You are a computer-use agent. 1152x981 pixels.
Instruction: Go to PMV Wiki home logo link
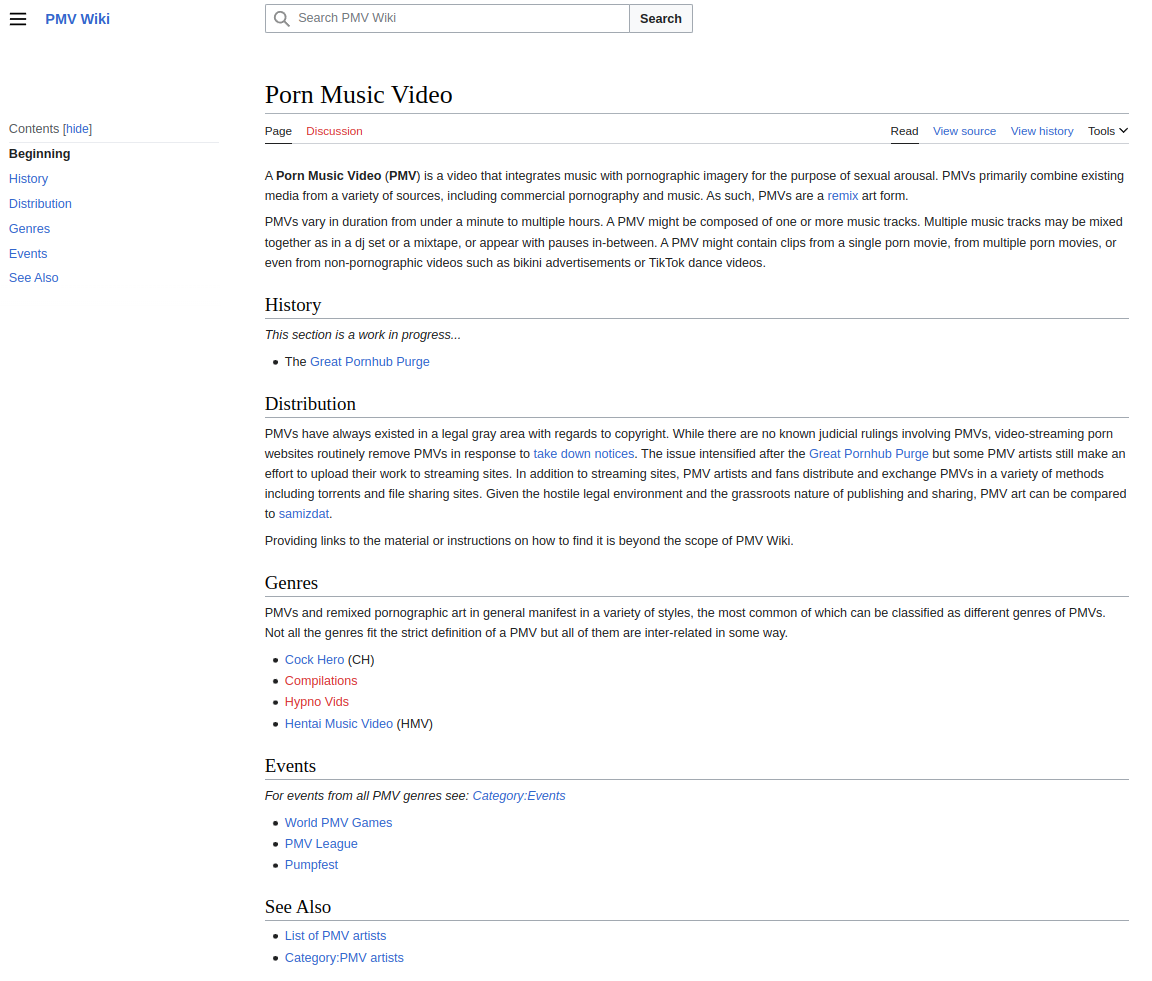77,19
